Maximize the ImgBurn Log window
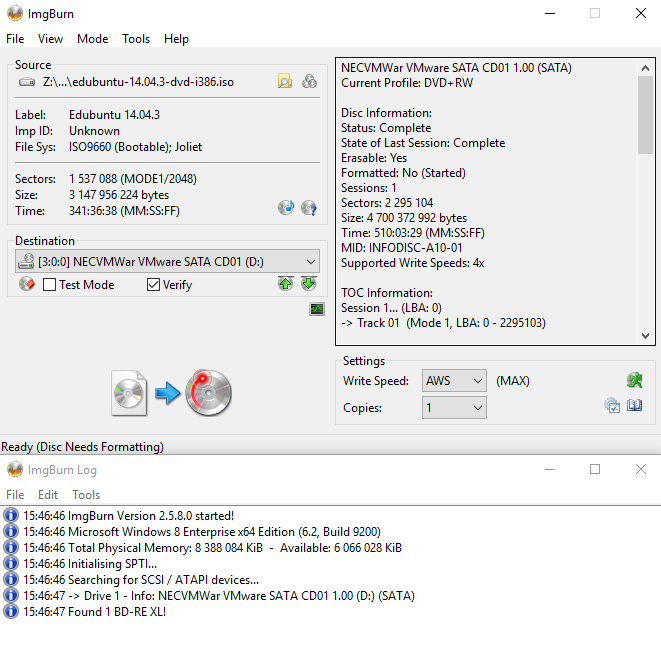This screenshot has height=667, width=661. [595, 469]
